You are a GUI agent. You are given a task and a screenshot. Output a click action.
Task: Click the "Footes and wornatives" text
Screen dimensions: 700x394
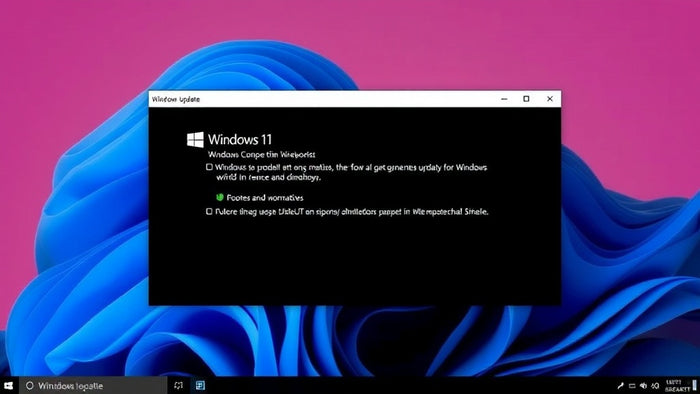(265, 198)
